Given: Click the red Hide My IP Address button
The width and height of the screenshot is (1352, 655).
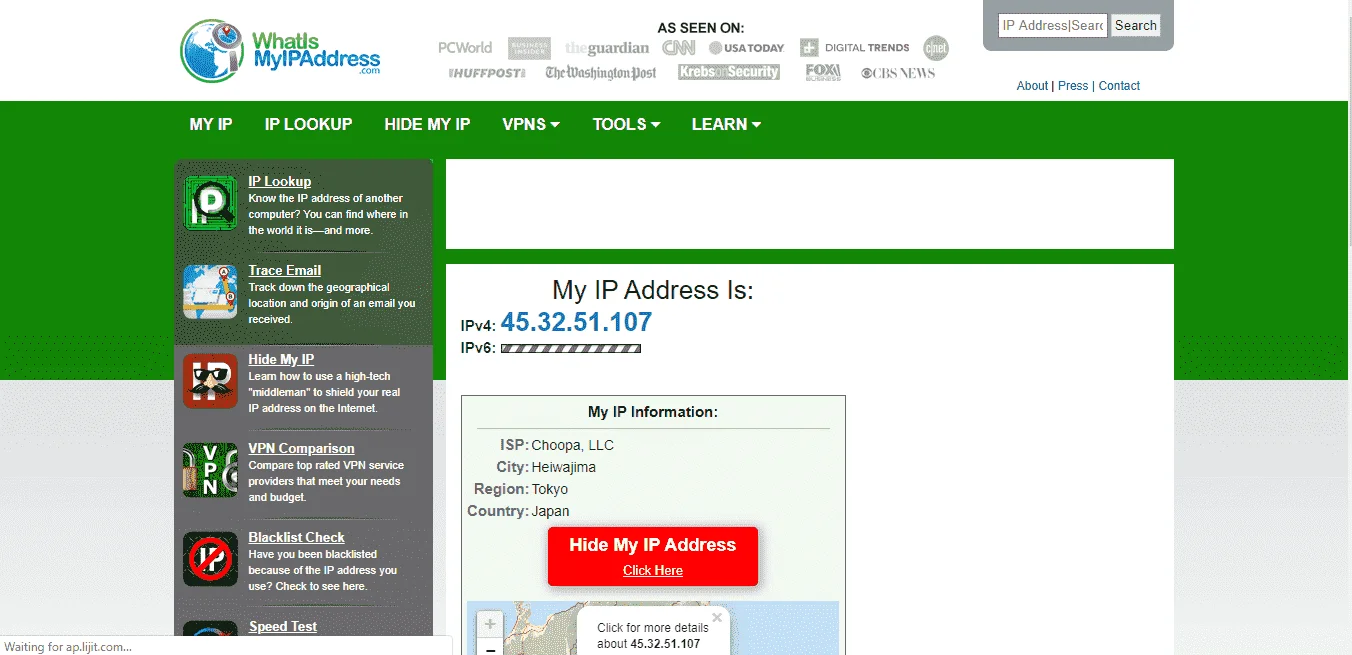Looking at the screenshot, I should click(653, 556).
